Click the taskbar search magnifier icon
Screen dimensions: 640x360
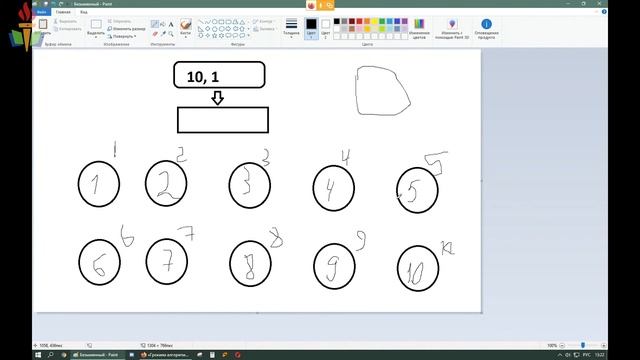(x=51, y=355)
